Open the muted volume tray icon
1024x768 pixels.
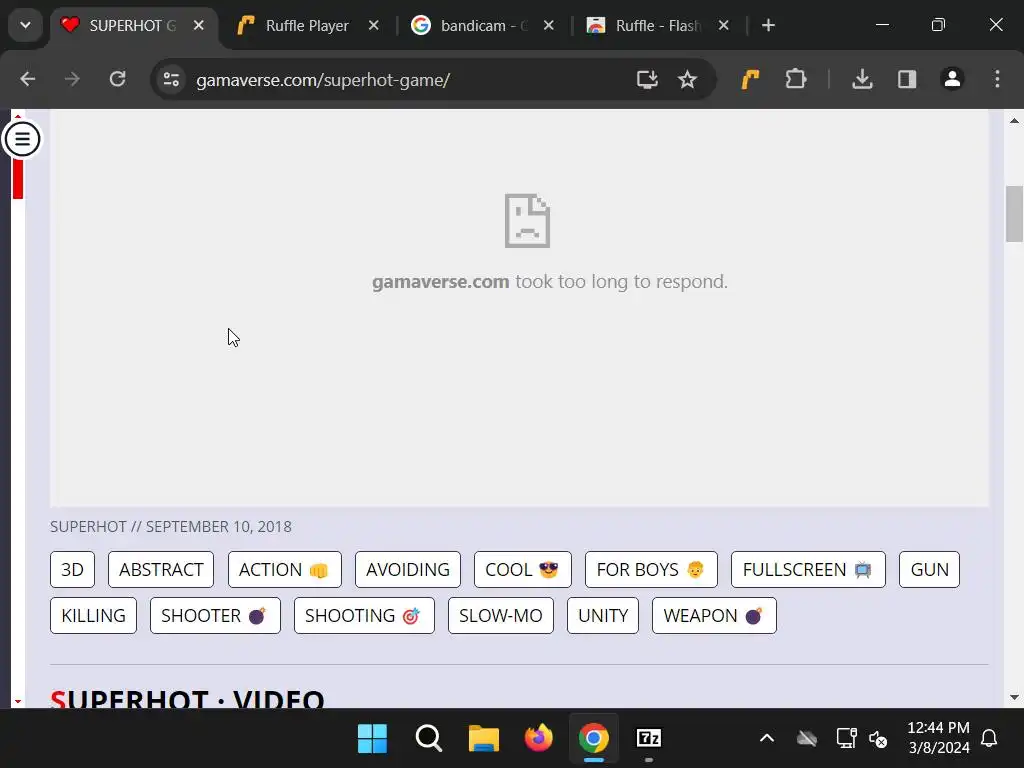click(x=878, y=739)
